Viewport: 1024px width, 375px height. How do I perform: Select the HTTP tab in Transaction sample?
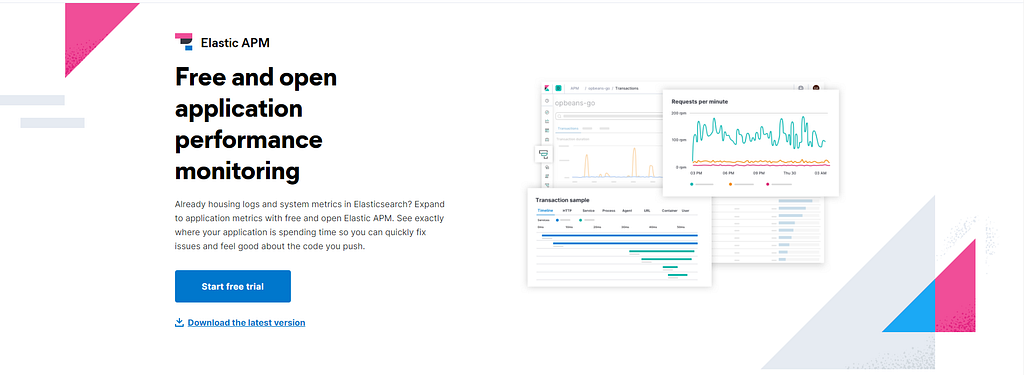click(567, 211)
